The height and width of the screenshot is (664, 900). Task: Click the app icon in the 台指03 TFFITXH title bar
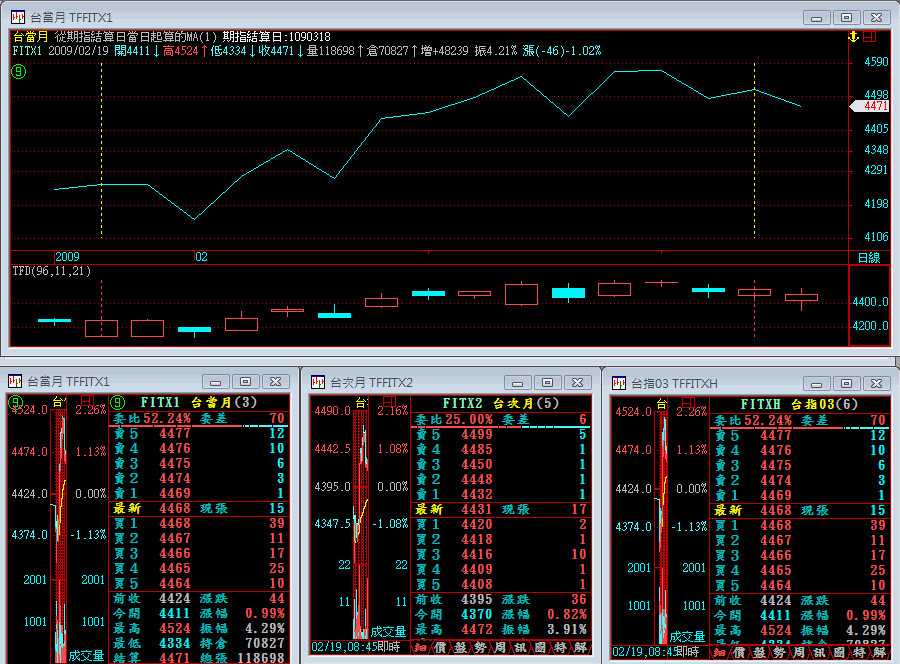pos(619,383)
